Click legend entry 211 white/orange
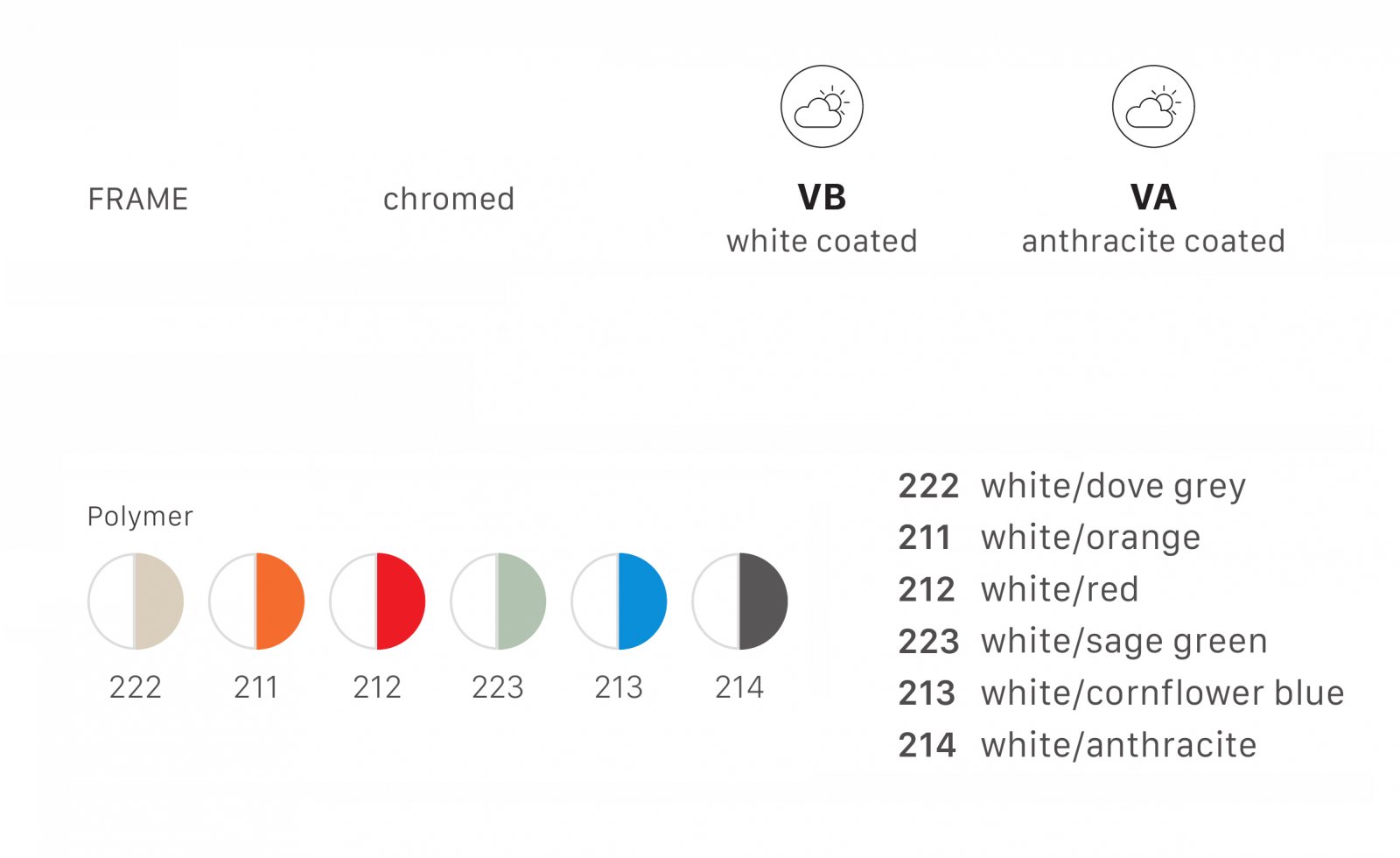1400x858 pixels. pos(1049,538)
